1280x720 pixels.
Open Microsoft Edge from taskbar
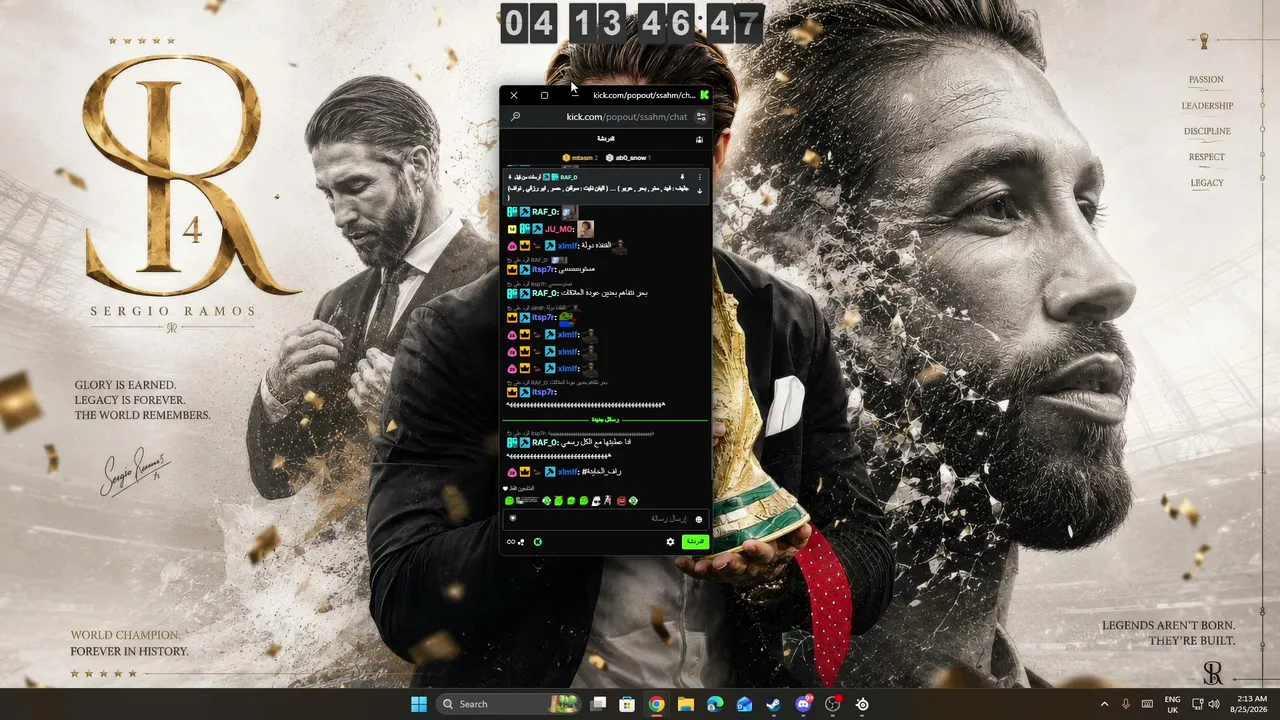pyautogui.click(x=715, y=704)
